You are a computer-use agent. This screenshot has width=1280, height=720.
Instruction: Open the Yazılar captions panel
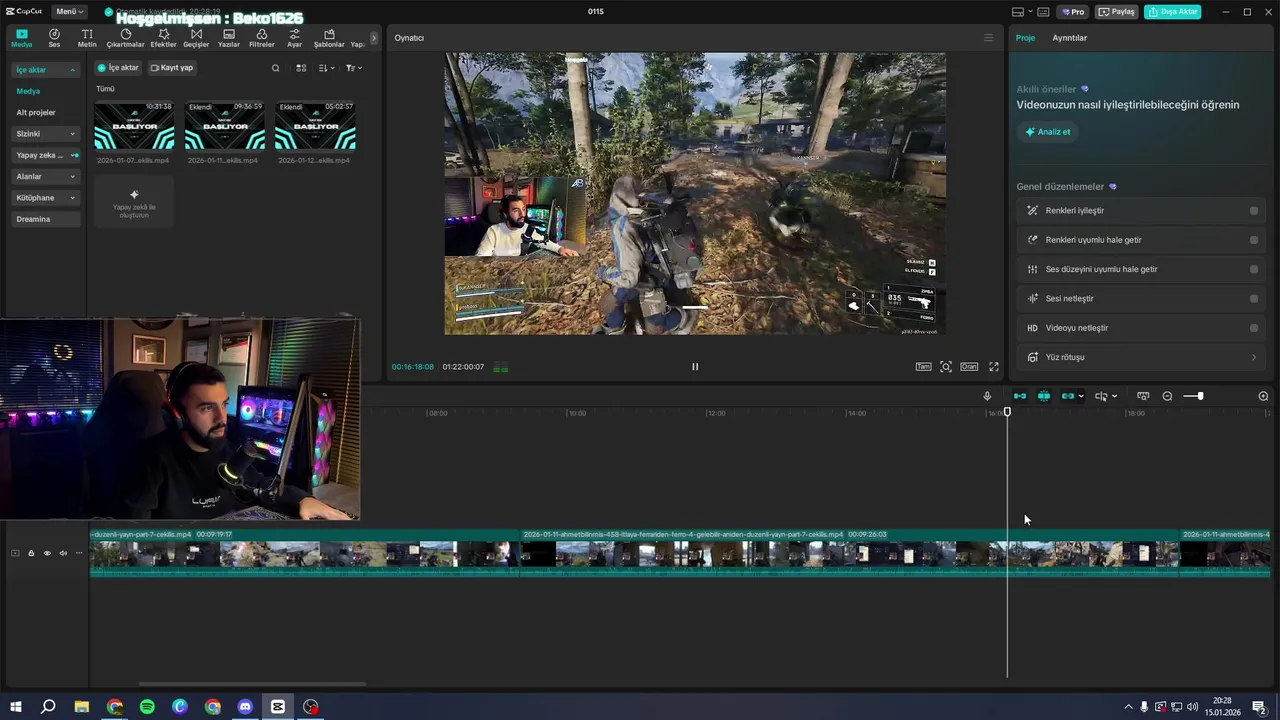click(x=229, y=38)
